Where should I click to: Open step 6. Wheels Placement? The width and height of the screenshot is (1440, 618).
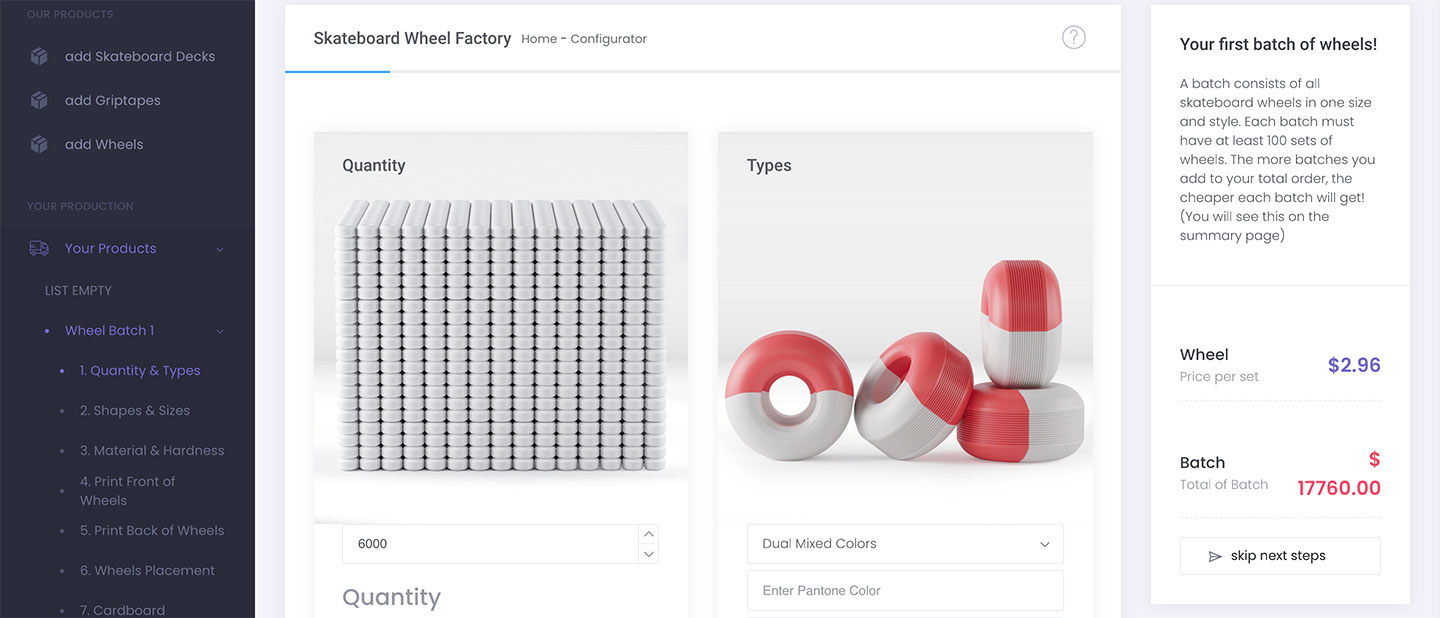pos(147,571)
